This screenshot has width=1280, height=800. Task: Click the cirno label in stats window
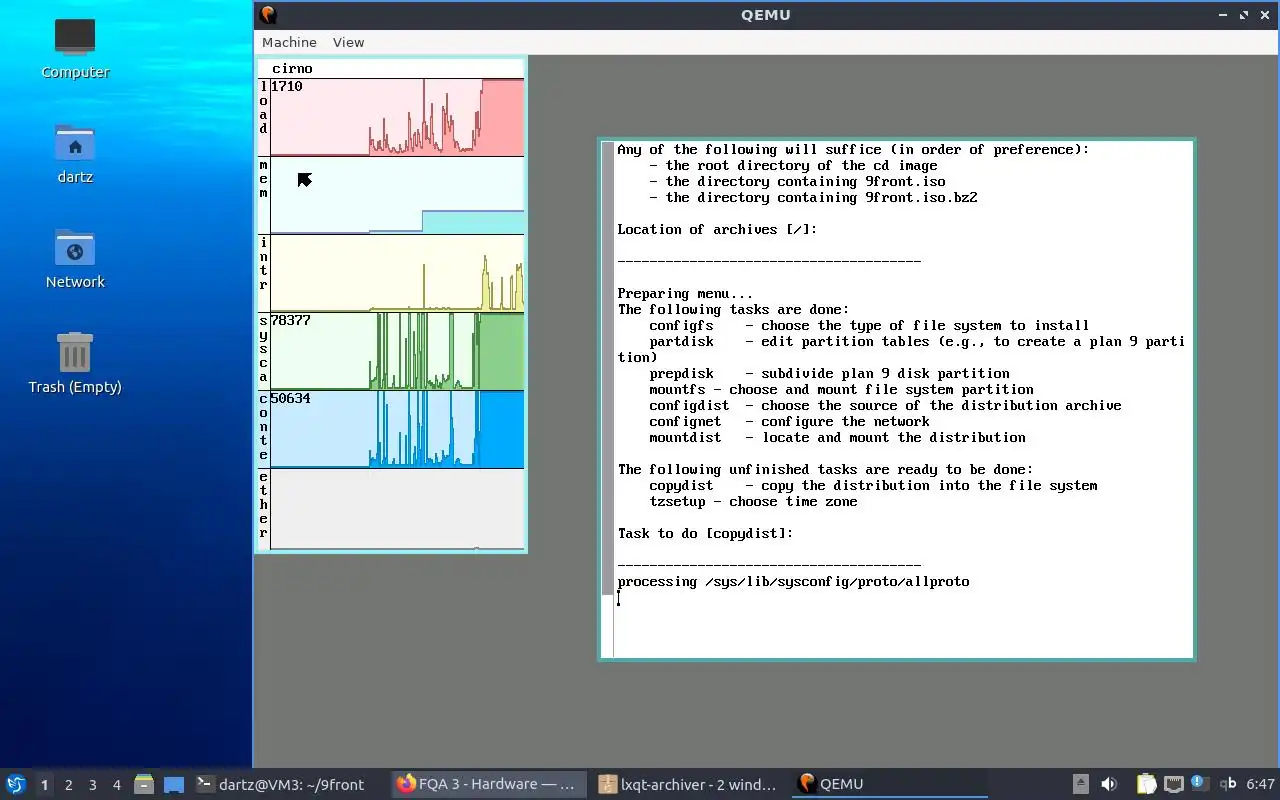(x=292, y=69)
